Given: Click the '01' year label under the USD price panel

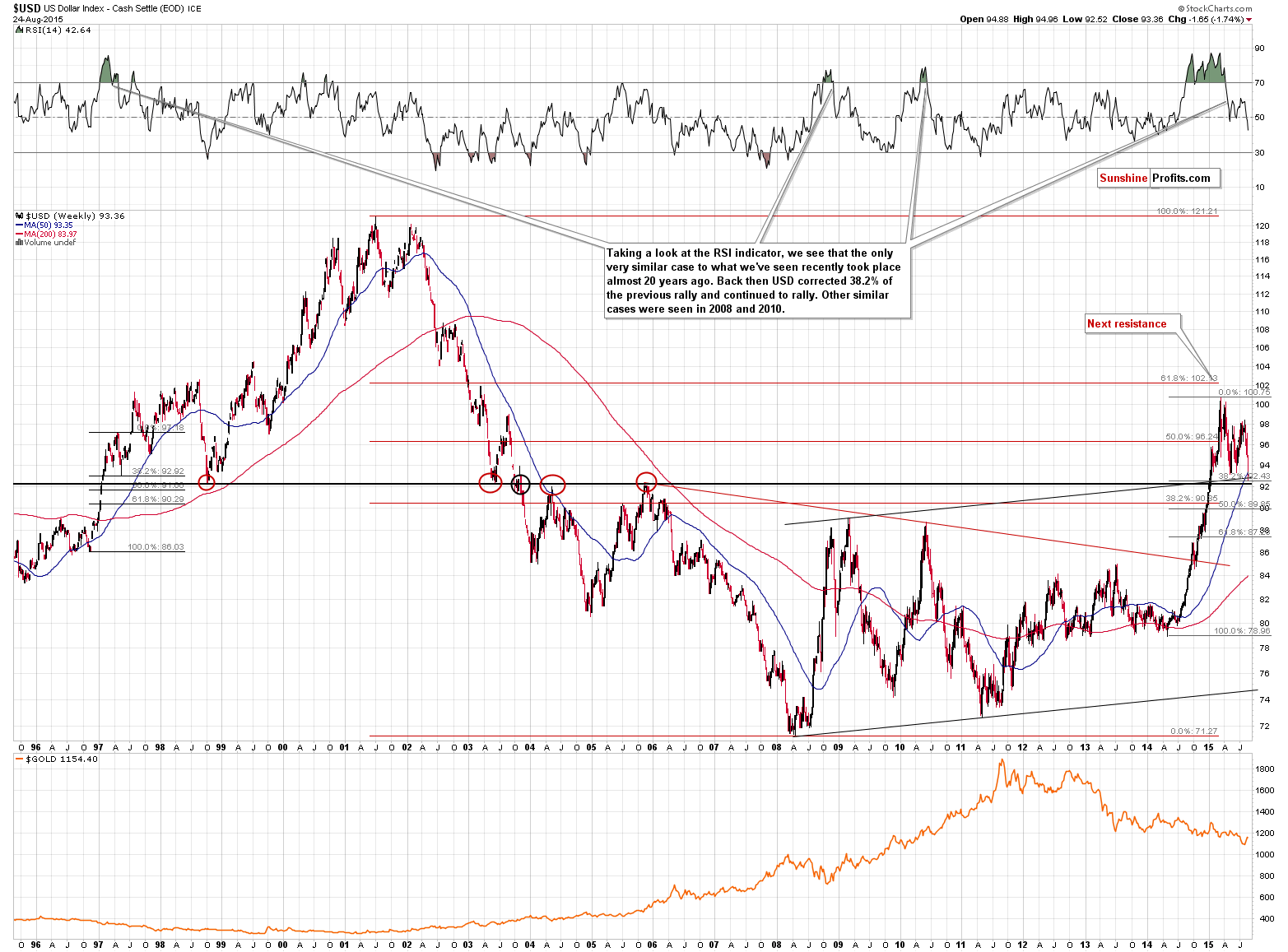Looking at the screenshot, I should tap(344, 748).
